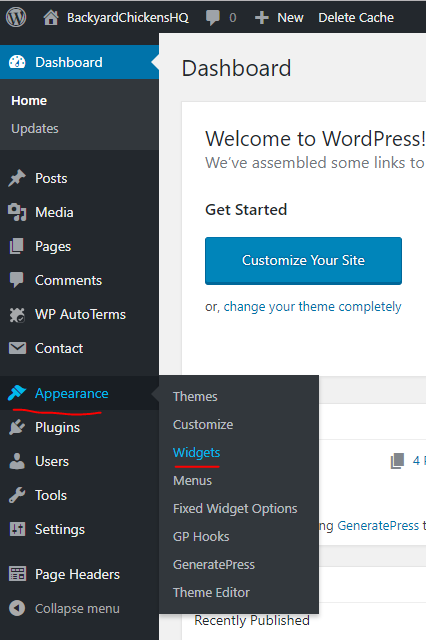Click Customize Your Site button
Viewport: 426px width, 640px height.
click(x=303, y=260)
